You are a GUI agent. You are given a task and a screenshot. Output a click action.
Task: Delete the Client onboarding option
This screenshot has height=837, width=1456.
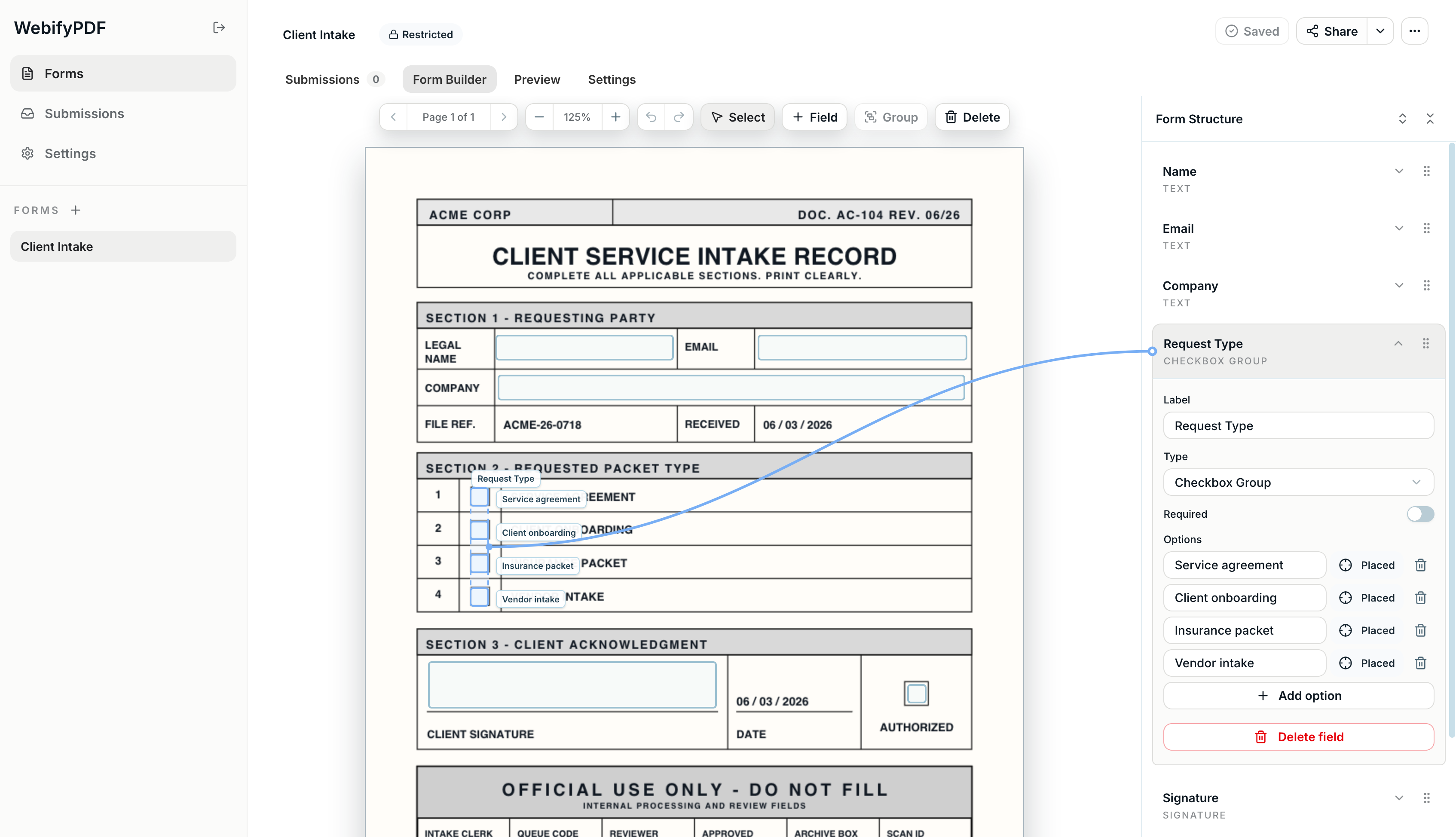1420,598
